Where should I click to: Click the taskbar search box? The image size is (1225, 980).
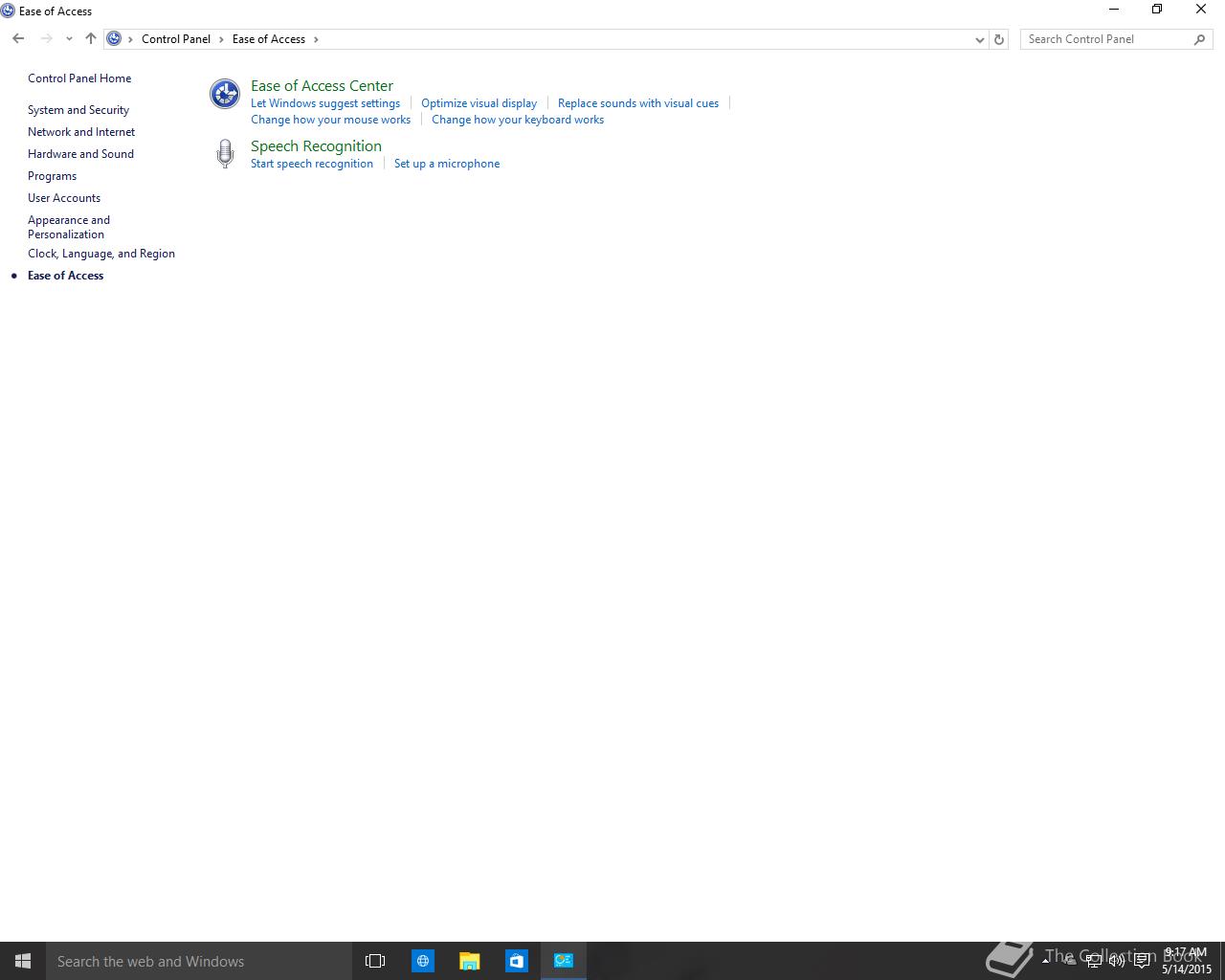(199, 961)
